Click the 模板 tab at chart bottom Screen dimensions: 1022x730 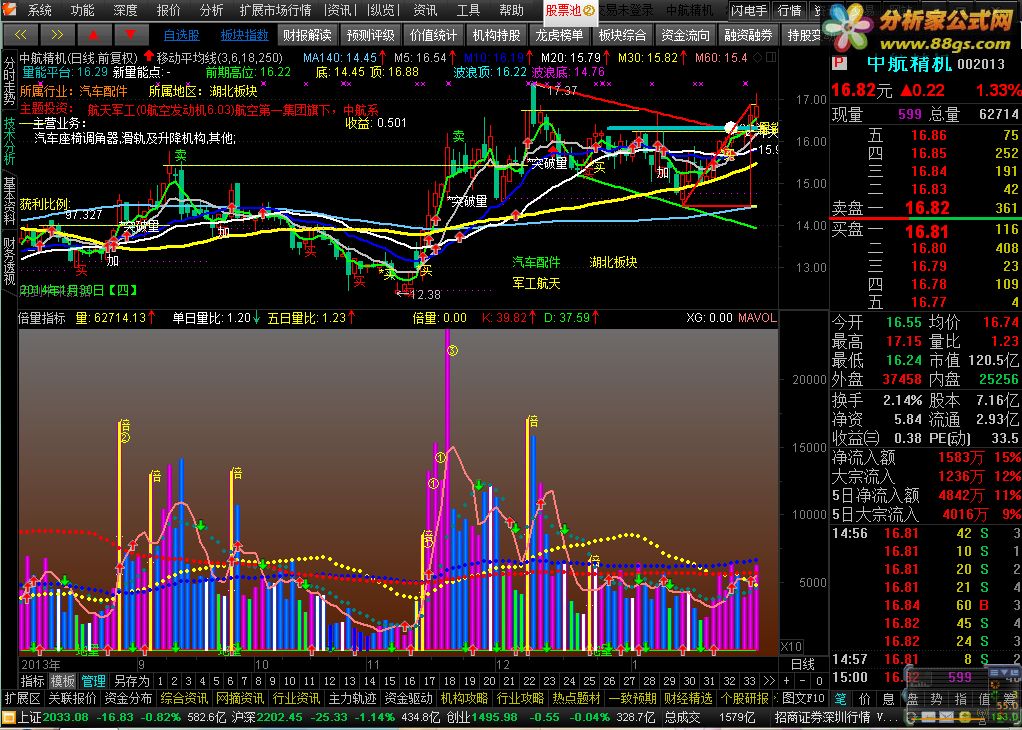click(x=63, y=681)
